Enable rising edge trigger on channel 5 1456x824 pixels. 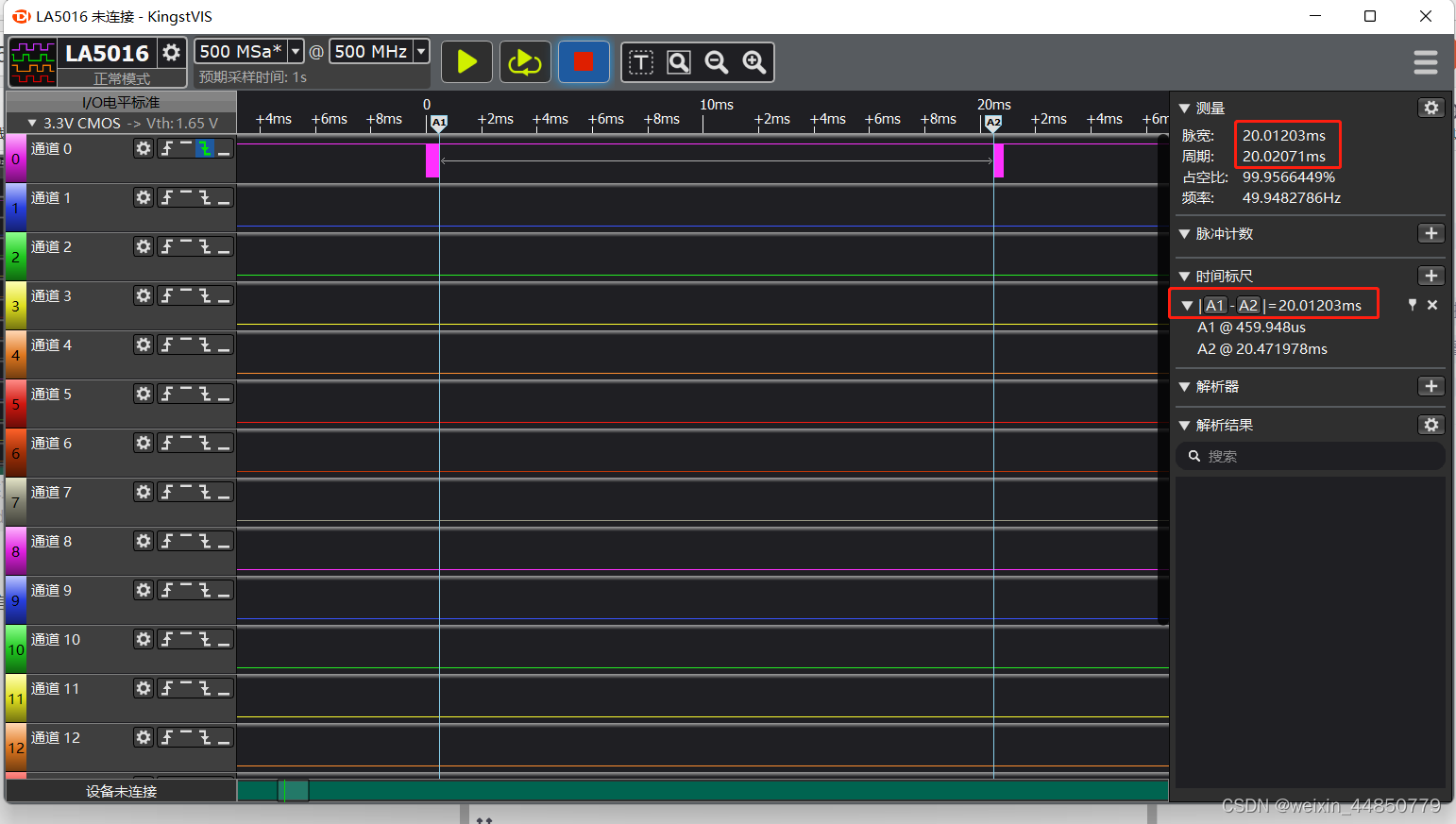point(167,394)
